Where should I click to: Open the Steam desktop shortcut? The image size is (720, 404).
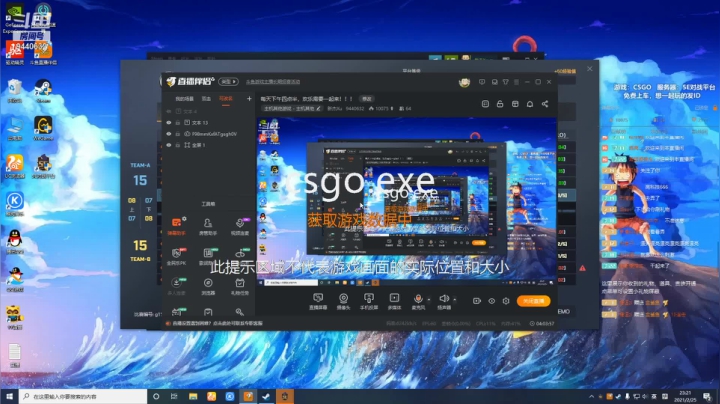(x=43, y=90)
